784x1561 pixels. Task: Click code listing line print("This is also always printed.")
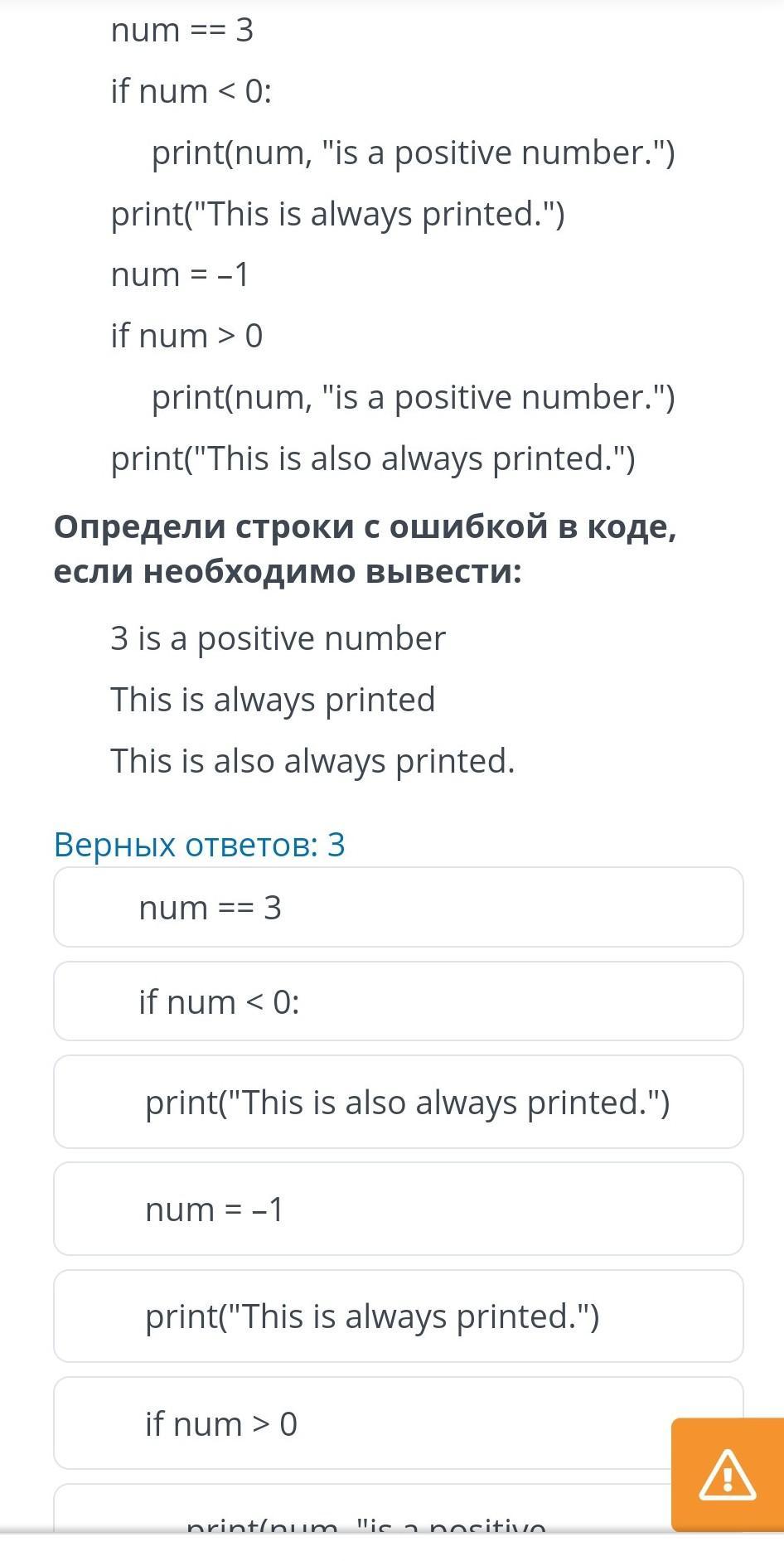(373, 458)
